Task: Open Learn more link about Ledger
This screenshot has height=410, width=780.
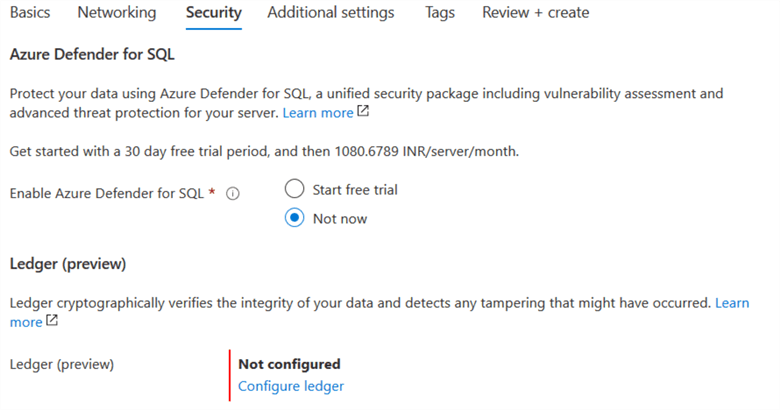Action: (x=731, y=302)
